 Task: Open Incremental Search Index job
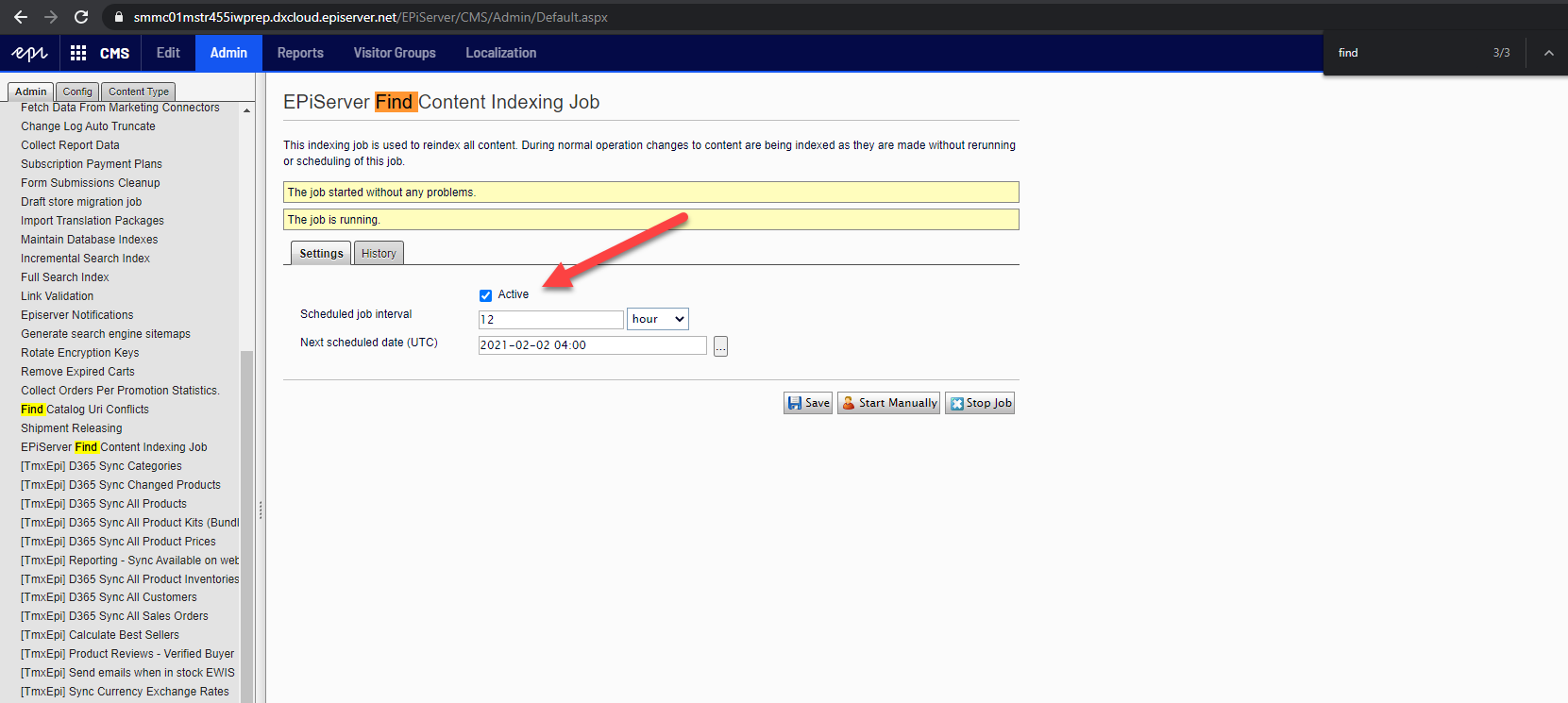(85, 259)
